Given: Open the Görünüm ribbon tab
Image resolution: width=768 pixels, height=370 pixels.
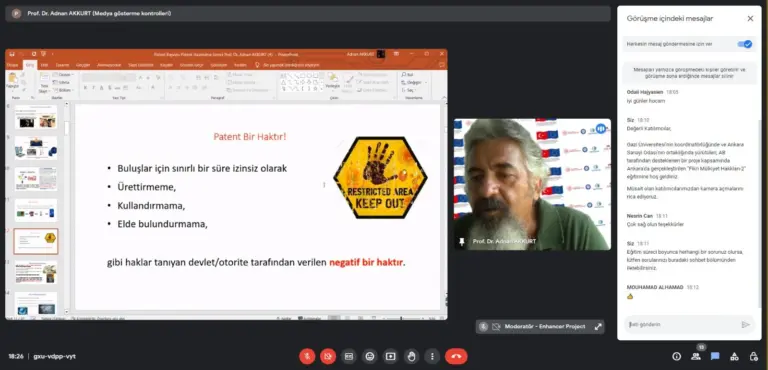Looking at the screenshot, I should pos(218,65).
